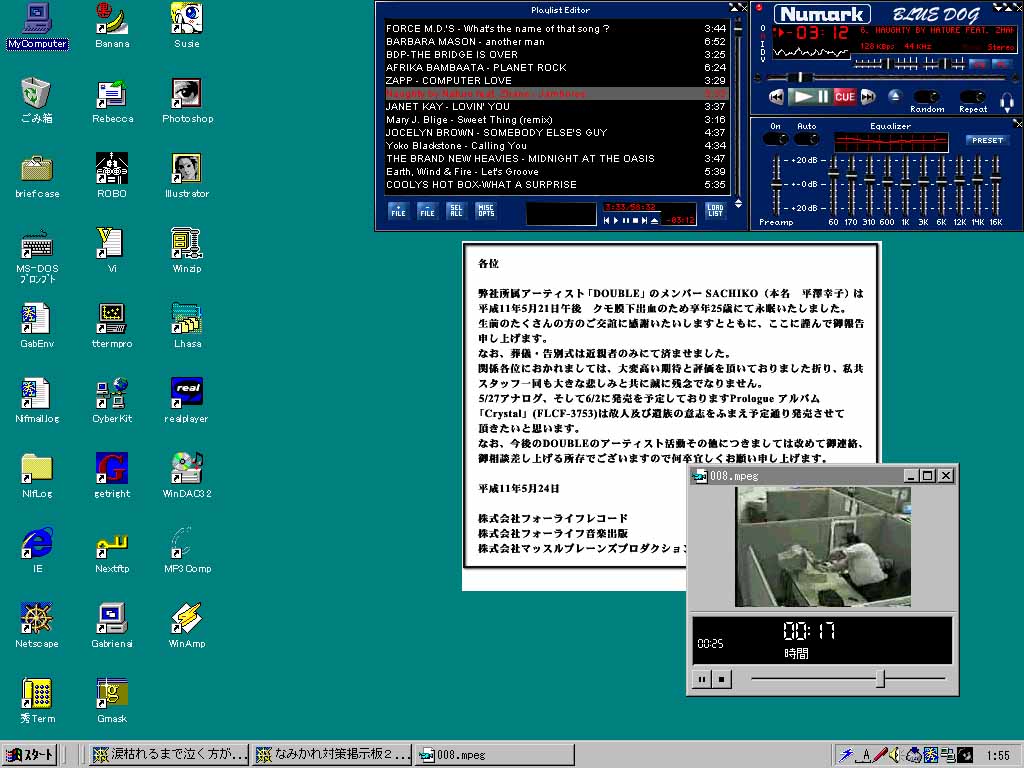
Task: Toggle the Winamp Repeat switch
Action: pos(972,97)
